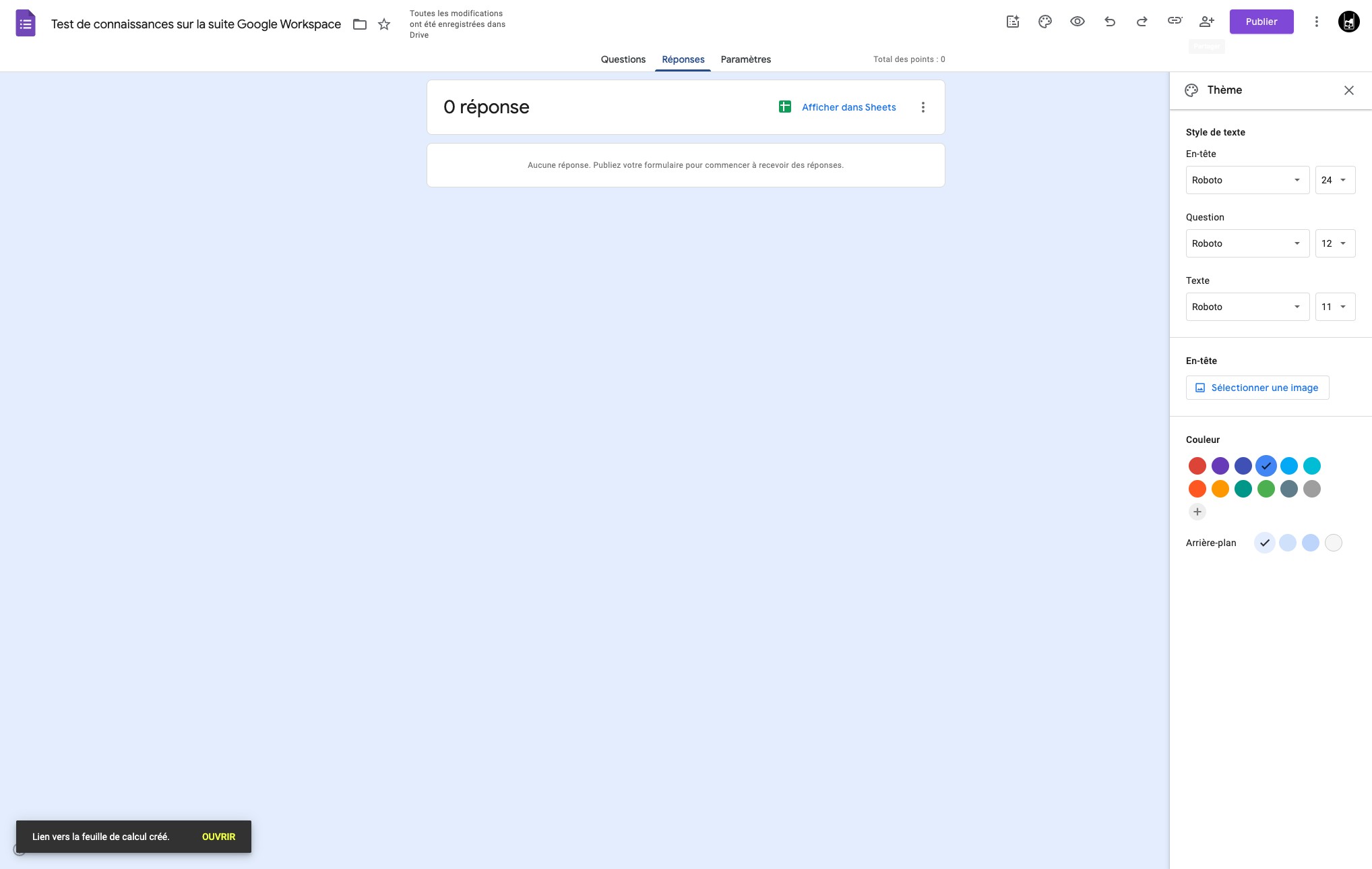Preview the form with eye icon
Image resolution: width=1372 pixels, height=869 pixels.
pyautogui.click(x=1078, y=22)
